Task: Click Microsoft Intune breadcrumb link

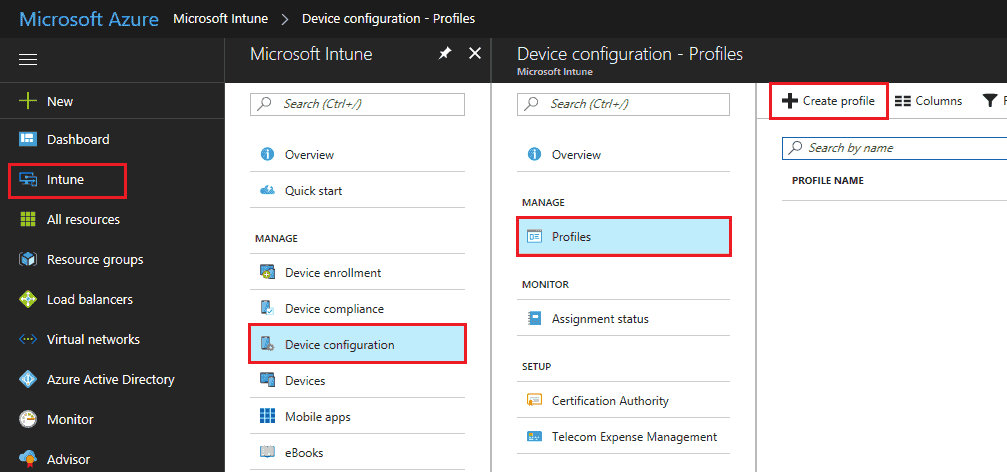Action: 220,18
